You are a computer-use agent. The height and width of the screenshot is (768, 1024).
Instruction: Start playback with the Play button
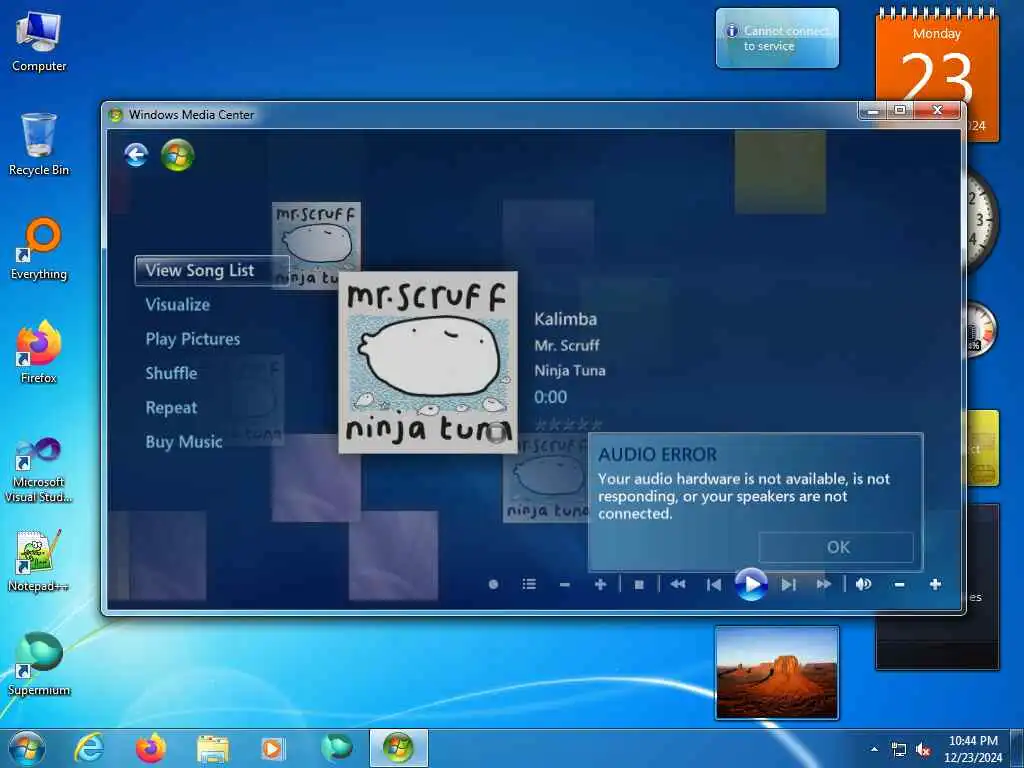click(x=751, y=584)
